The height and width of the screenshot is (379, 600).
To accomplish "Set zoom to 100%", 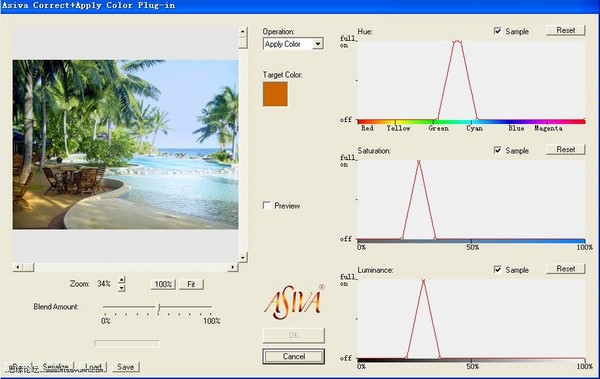I will click(163, 284).
